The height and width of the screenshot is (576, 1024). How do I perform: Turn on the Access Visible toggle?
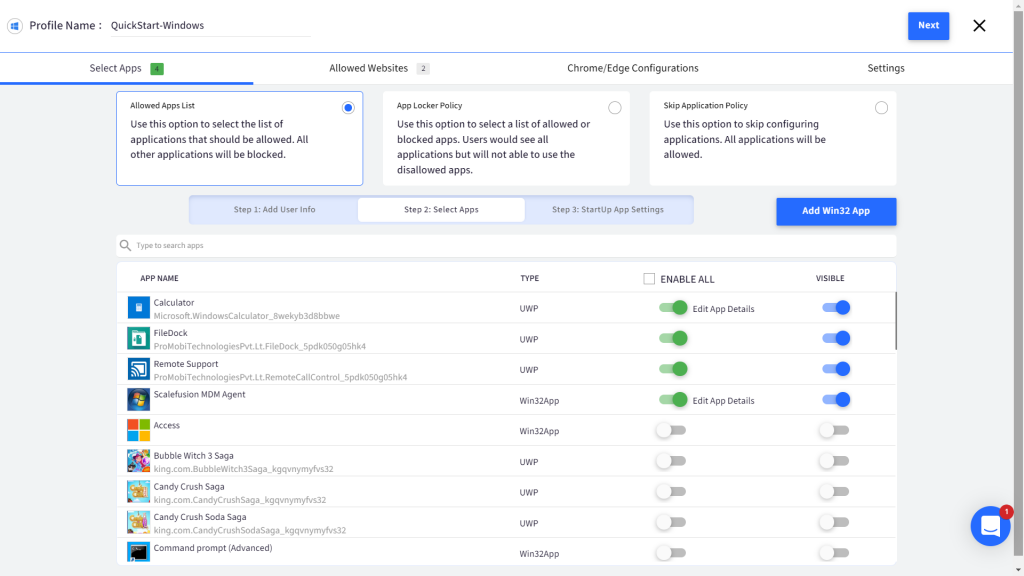[x=835, y=430]
